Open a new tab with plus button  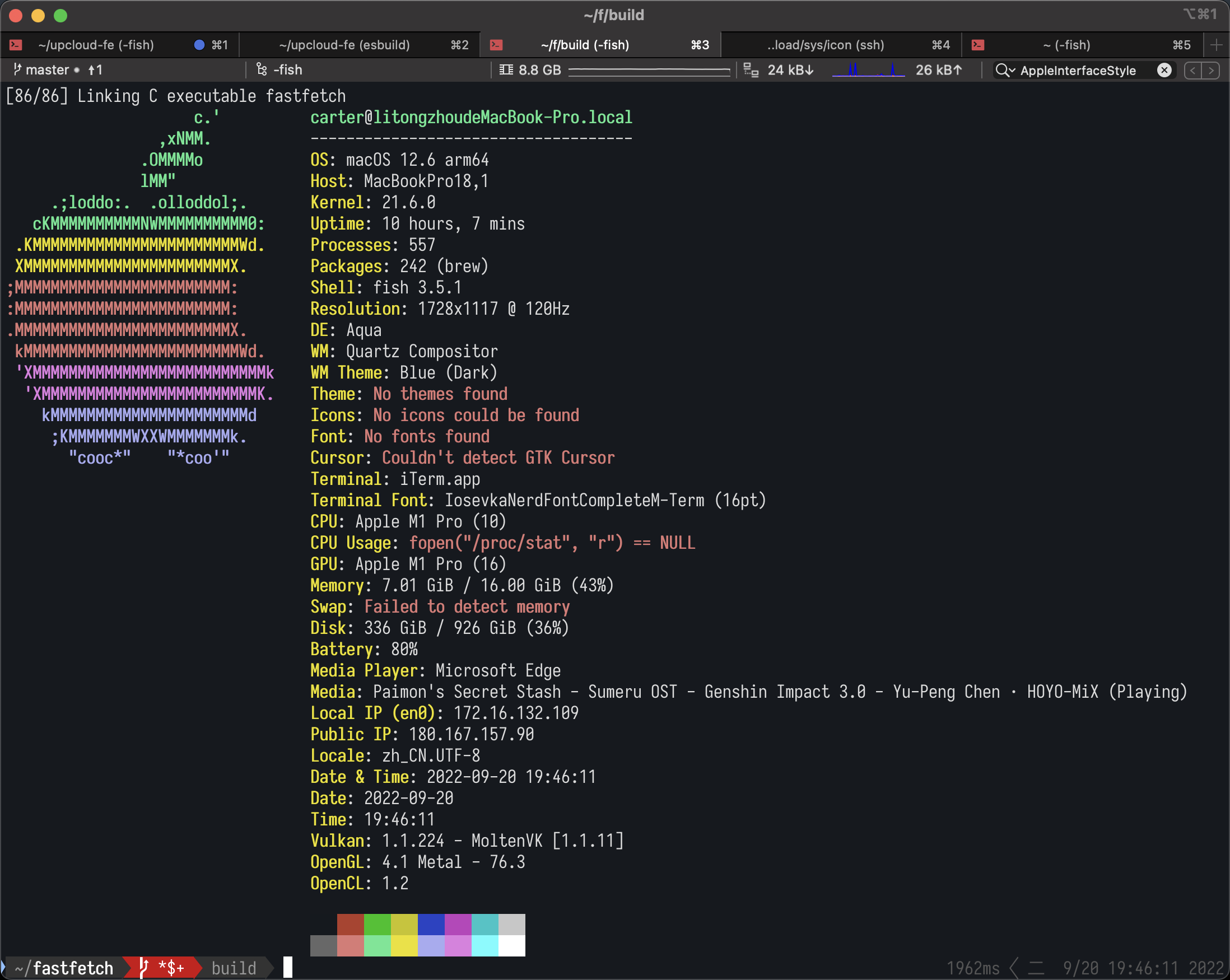pyautogui.click(x=1215, y=45)
